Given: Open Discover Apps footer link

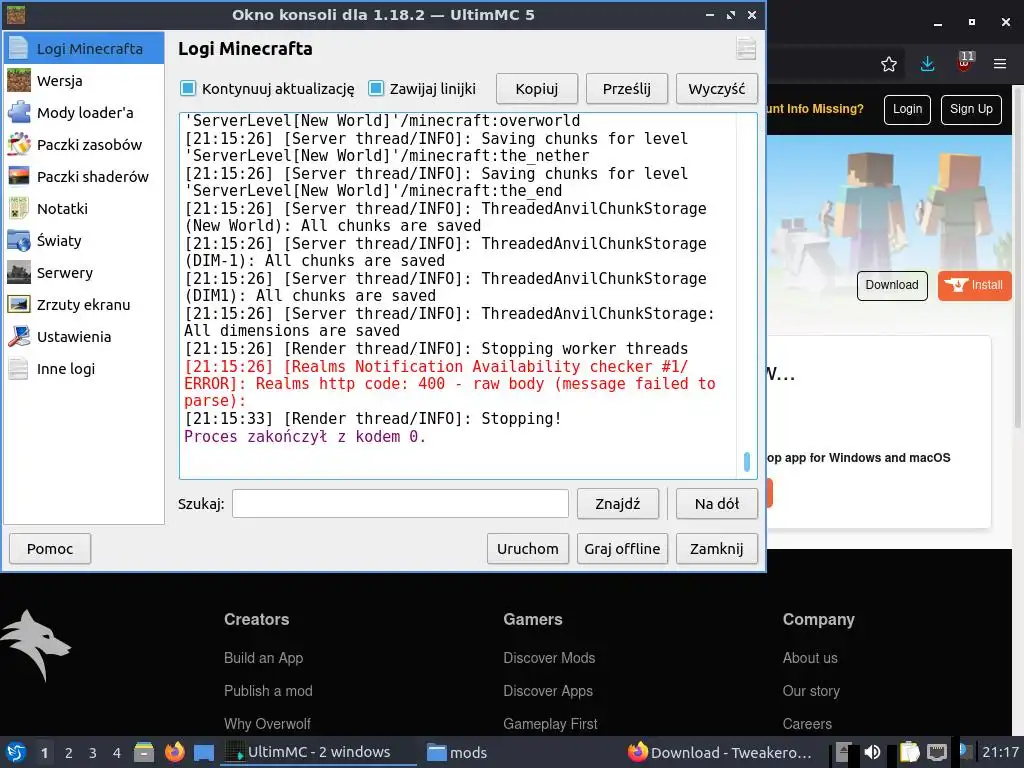Looking at the screenshot, I should tap(548, 690).
